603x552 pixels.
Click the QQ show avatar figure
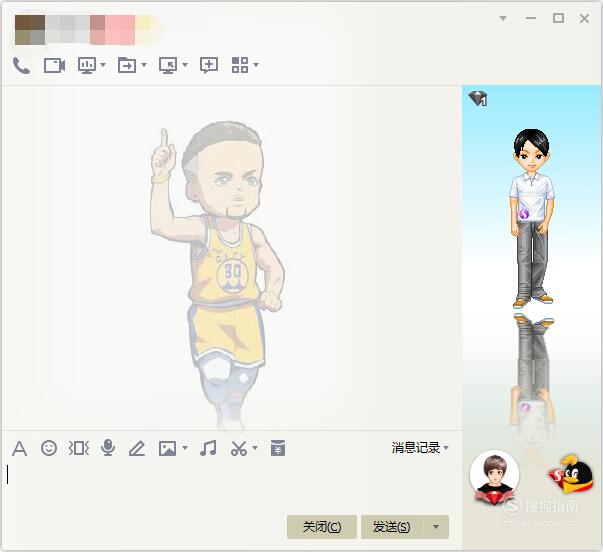coord(532,218)
